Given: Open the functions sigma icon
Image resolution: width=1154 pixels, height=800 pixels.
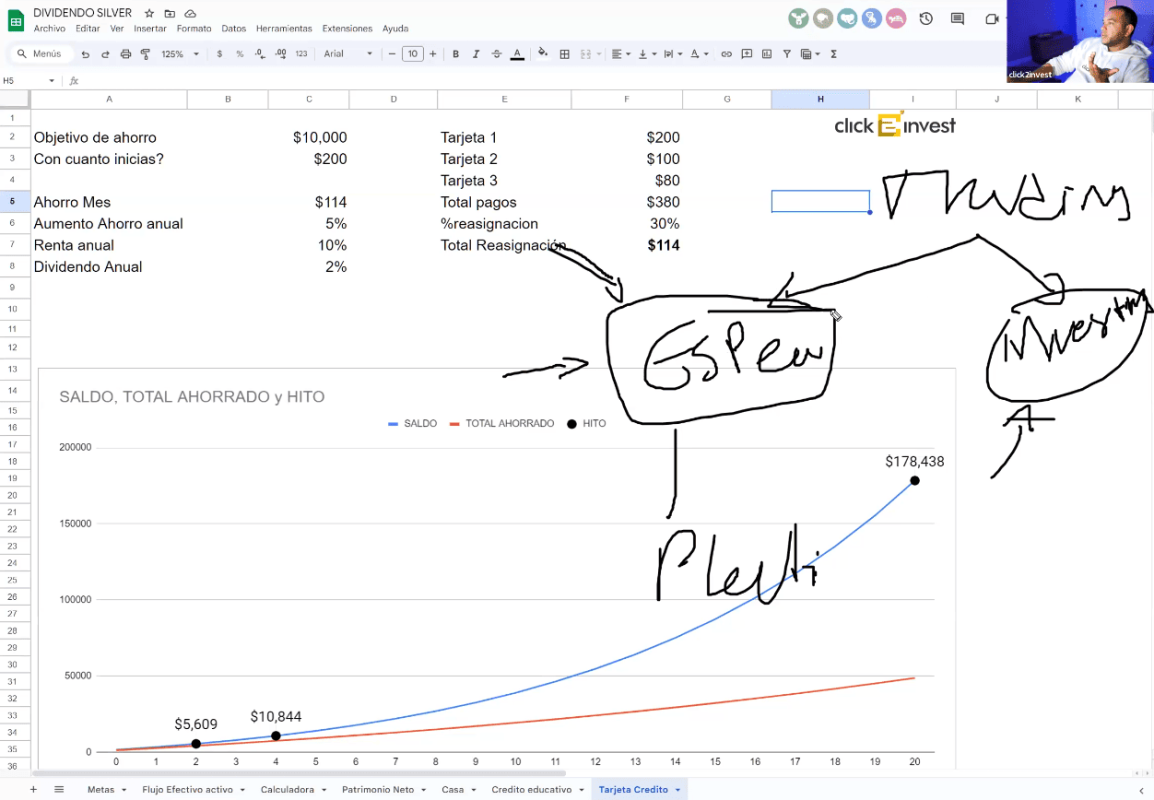Looking at the screenshot, I should (834, 54).
